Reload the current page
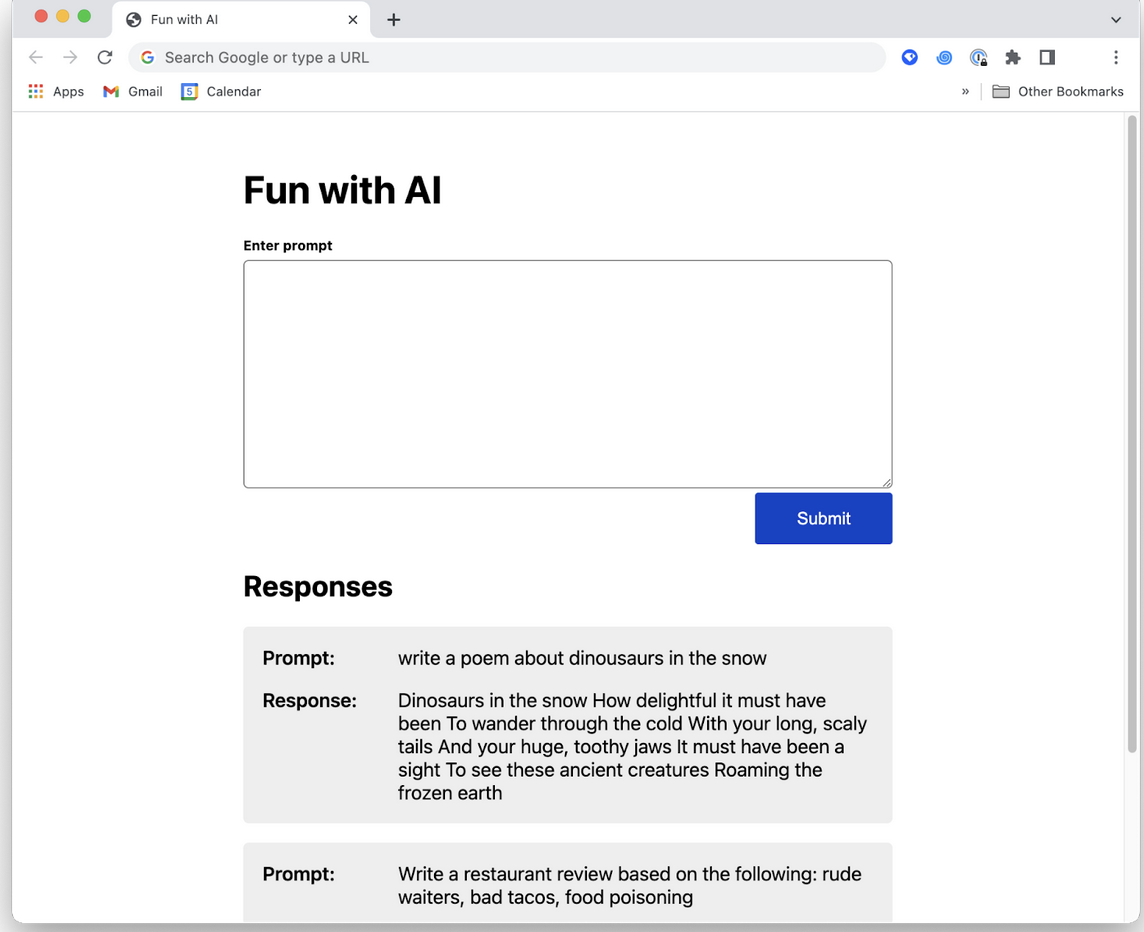This screenshot has height=932, width=1144. point(105,58)
